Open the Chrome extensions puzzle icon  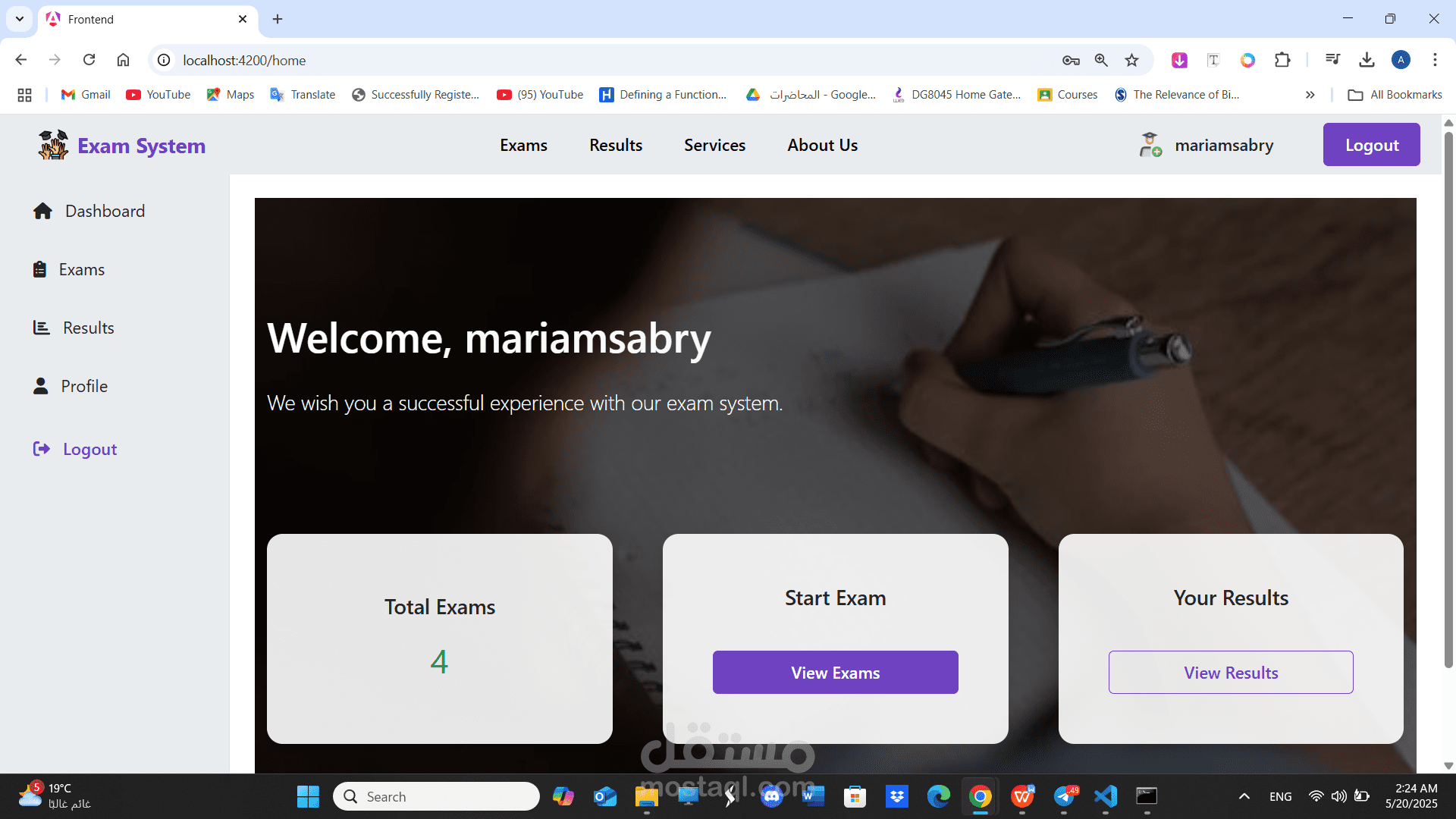click(1282, 60)
